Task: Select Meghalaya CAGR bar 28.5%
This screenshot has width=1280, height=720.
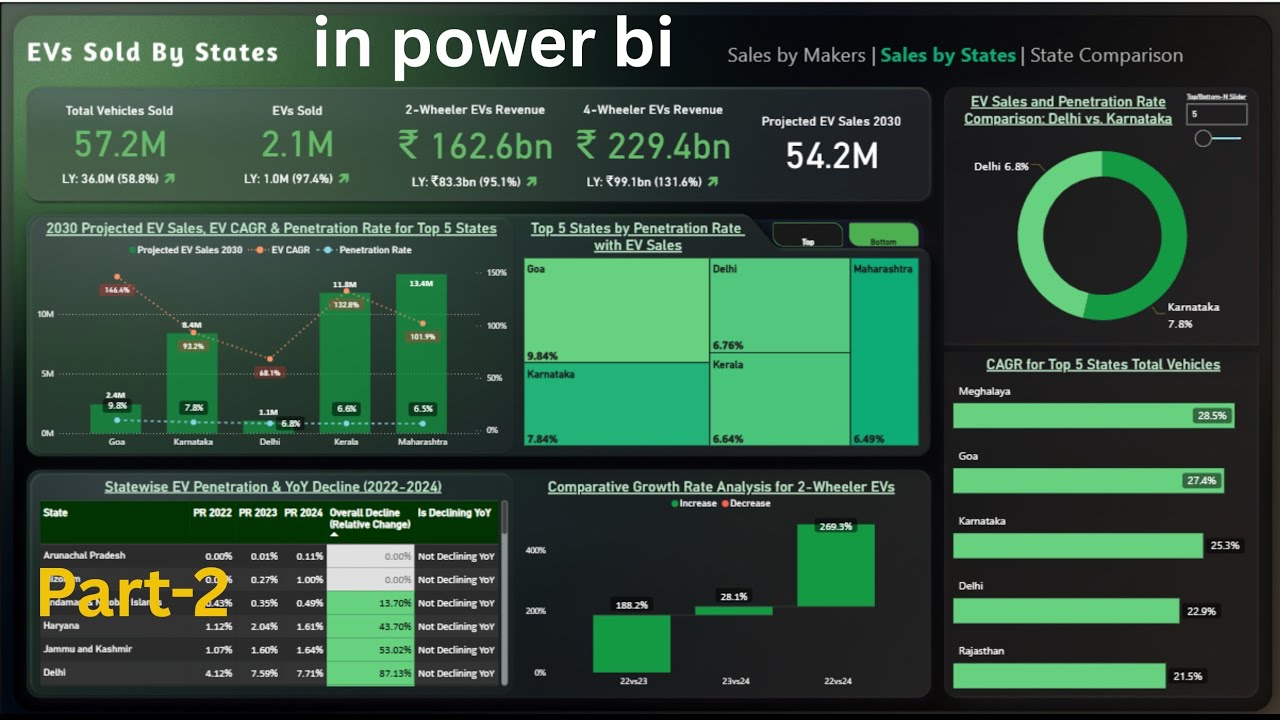Action: [1093, 416]
